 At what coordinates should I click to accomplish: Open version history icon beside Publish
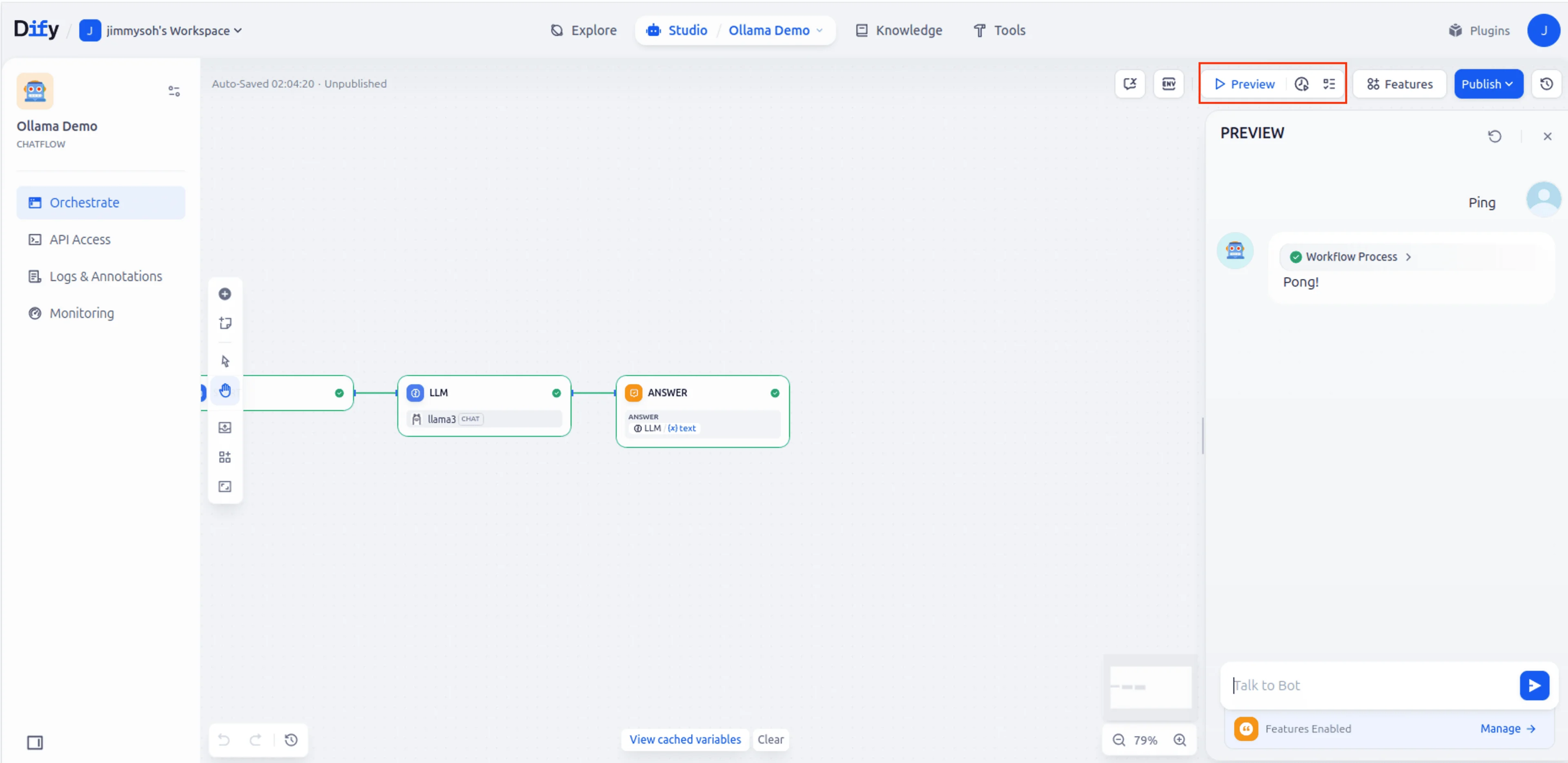coord(1547,84)
